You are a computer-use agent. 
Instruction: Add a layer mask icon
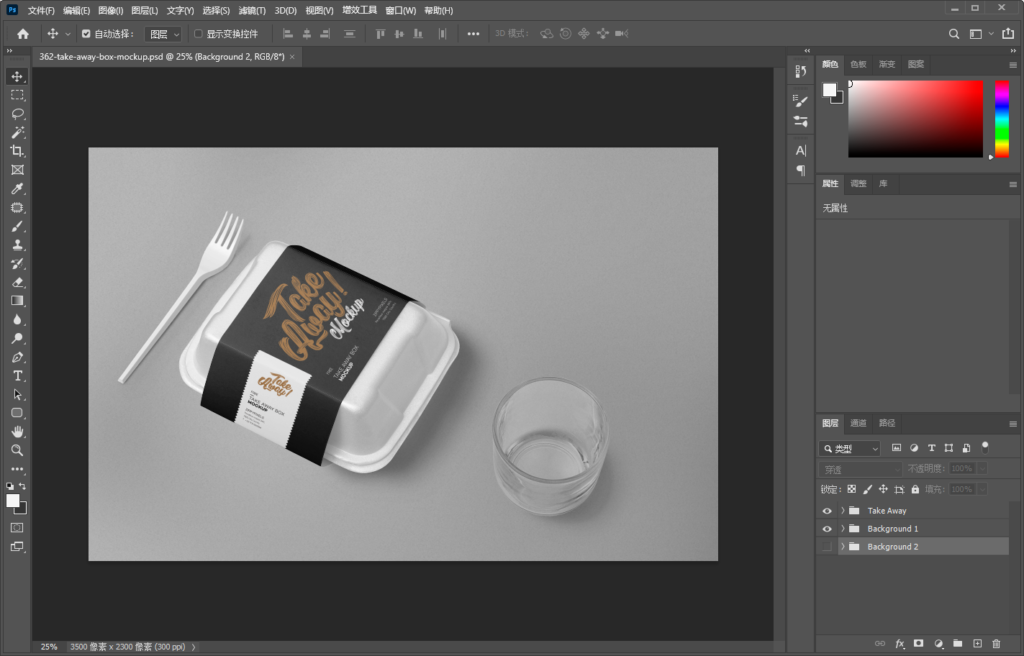[919, 644]
